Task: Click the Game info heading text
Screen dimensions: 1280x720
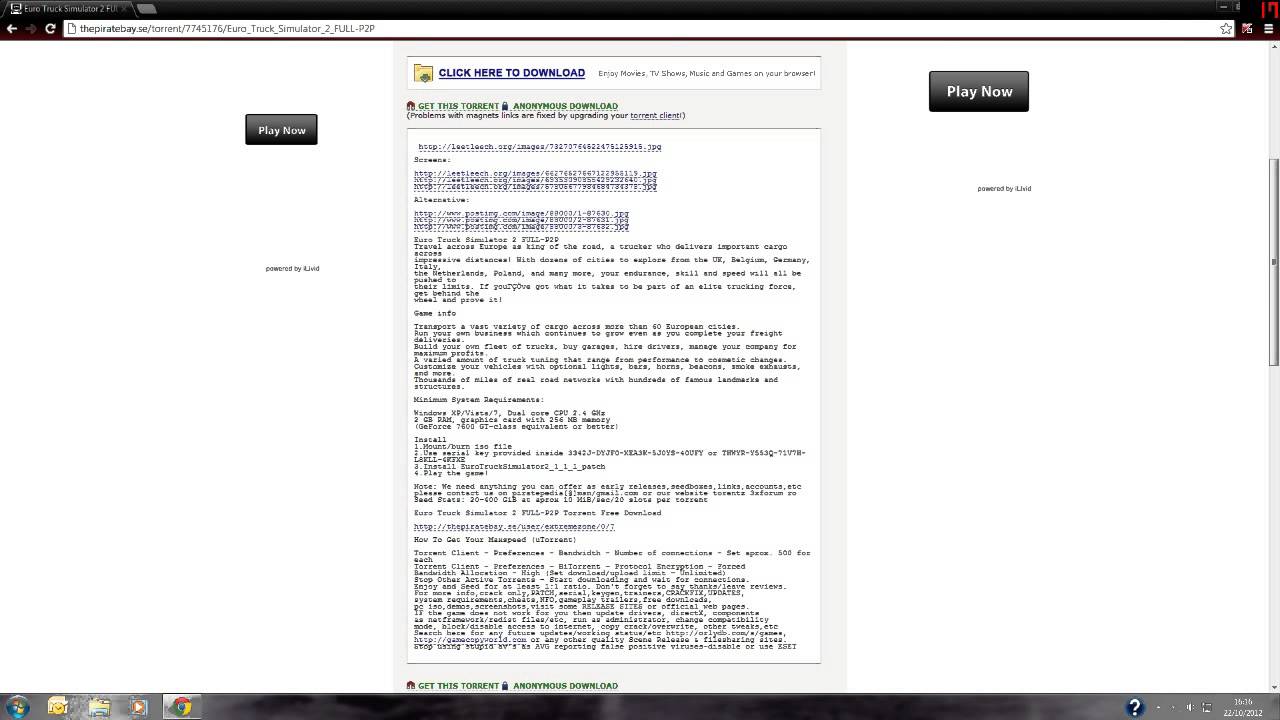Action: coord(435,314)
